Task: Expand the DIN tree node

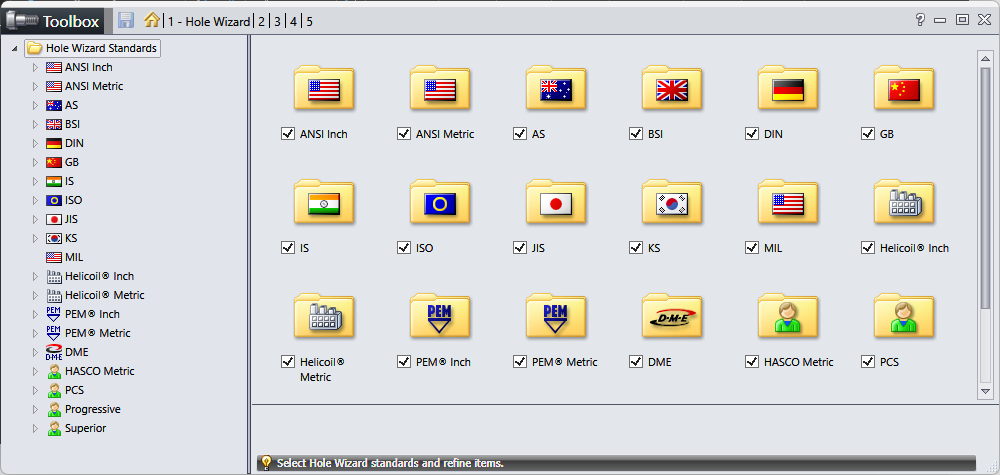Action: pyautogui.click(x=36, y=143)
